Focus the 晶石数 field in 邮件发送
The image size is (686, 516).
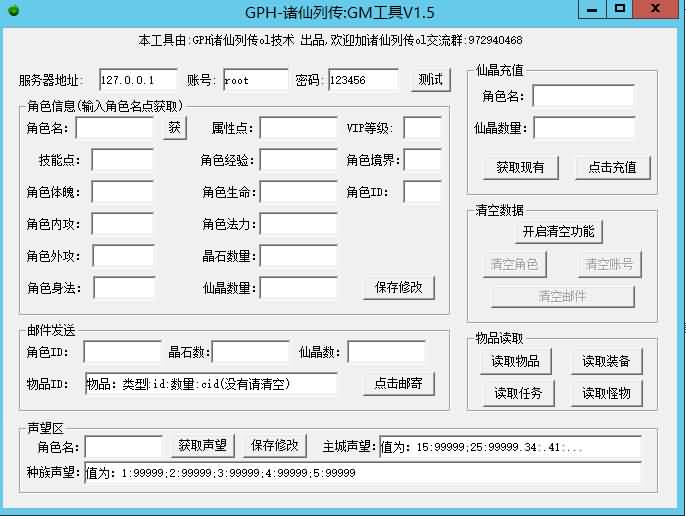pos(251,352)
